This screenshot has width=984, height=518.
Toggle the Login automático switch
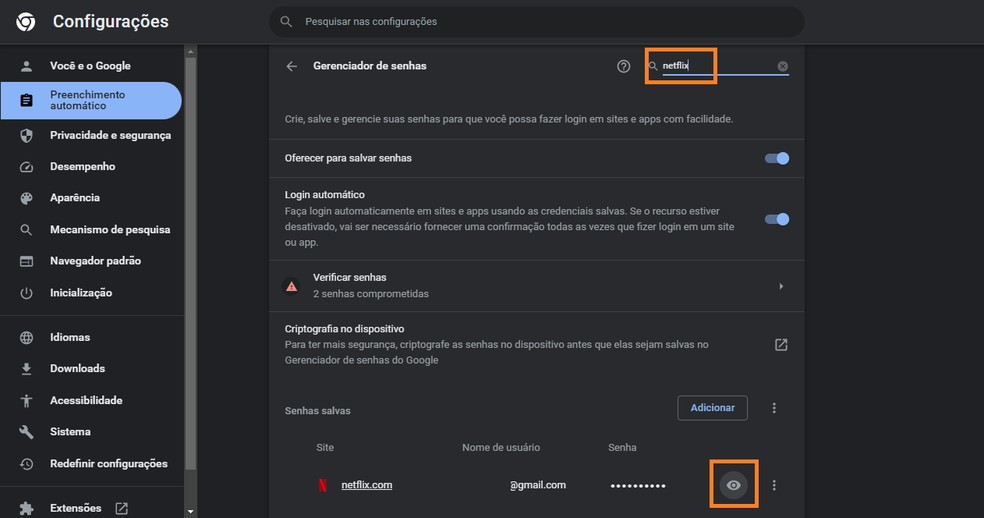click(777, 219)
